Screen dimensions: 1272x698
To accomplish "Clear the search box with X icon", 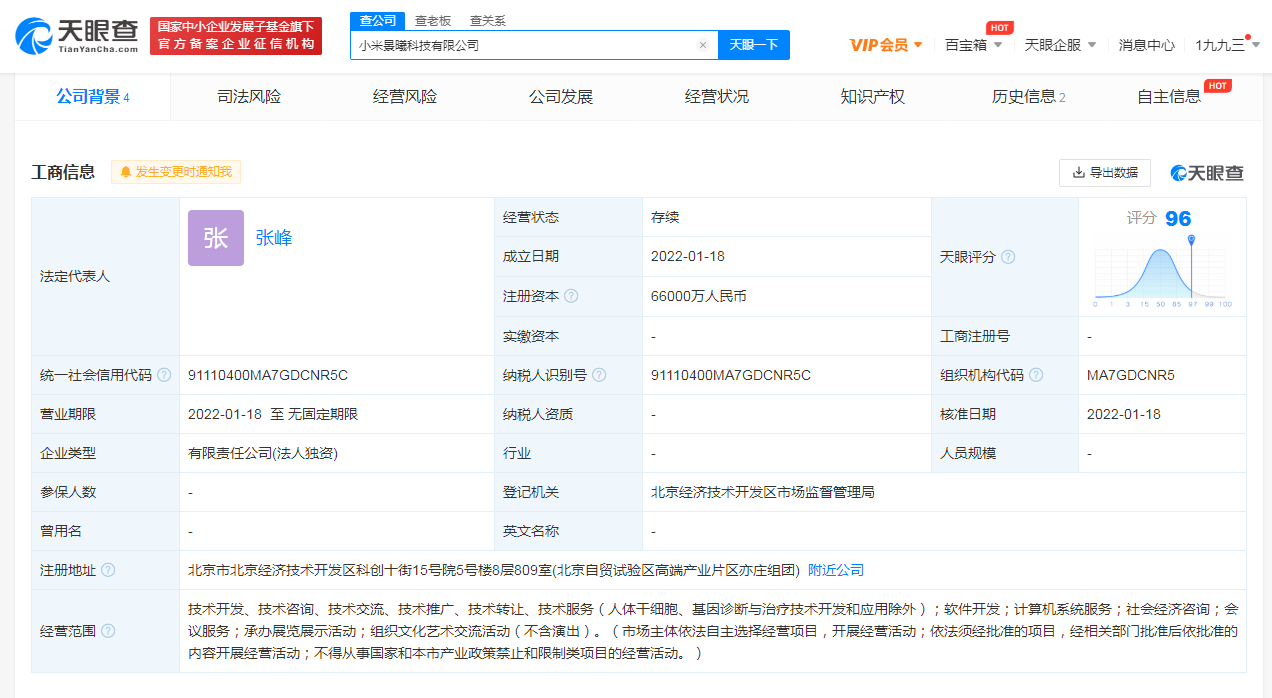I will pyautogui.click(x=702, y=45).
